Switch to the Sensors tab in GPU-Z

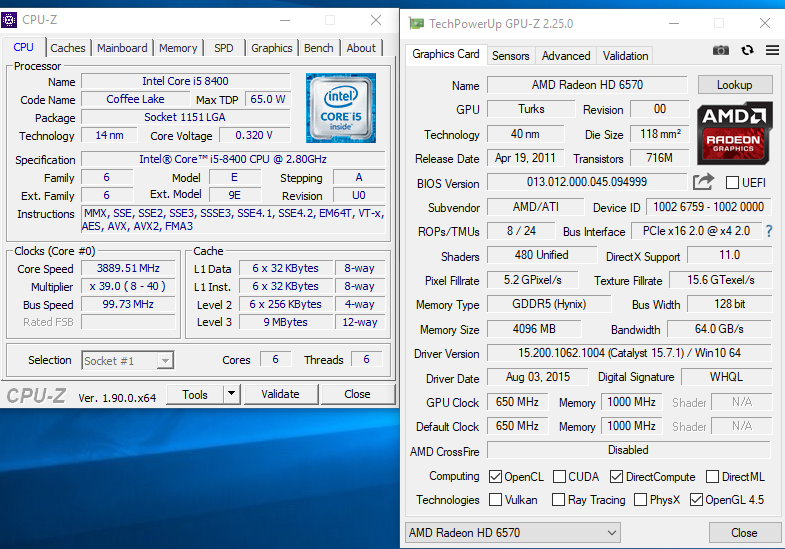click(510, 56)
